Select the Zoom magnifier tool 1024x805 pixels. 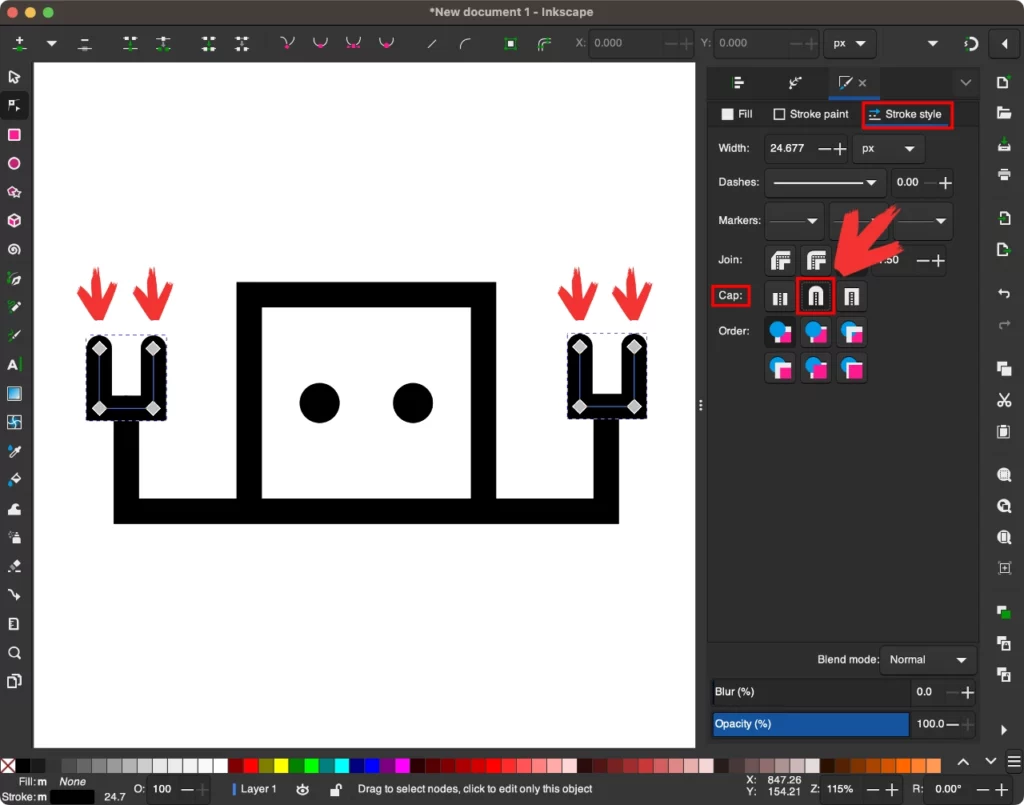click(x=14, y=653)
